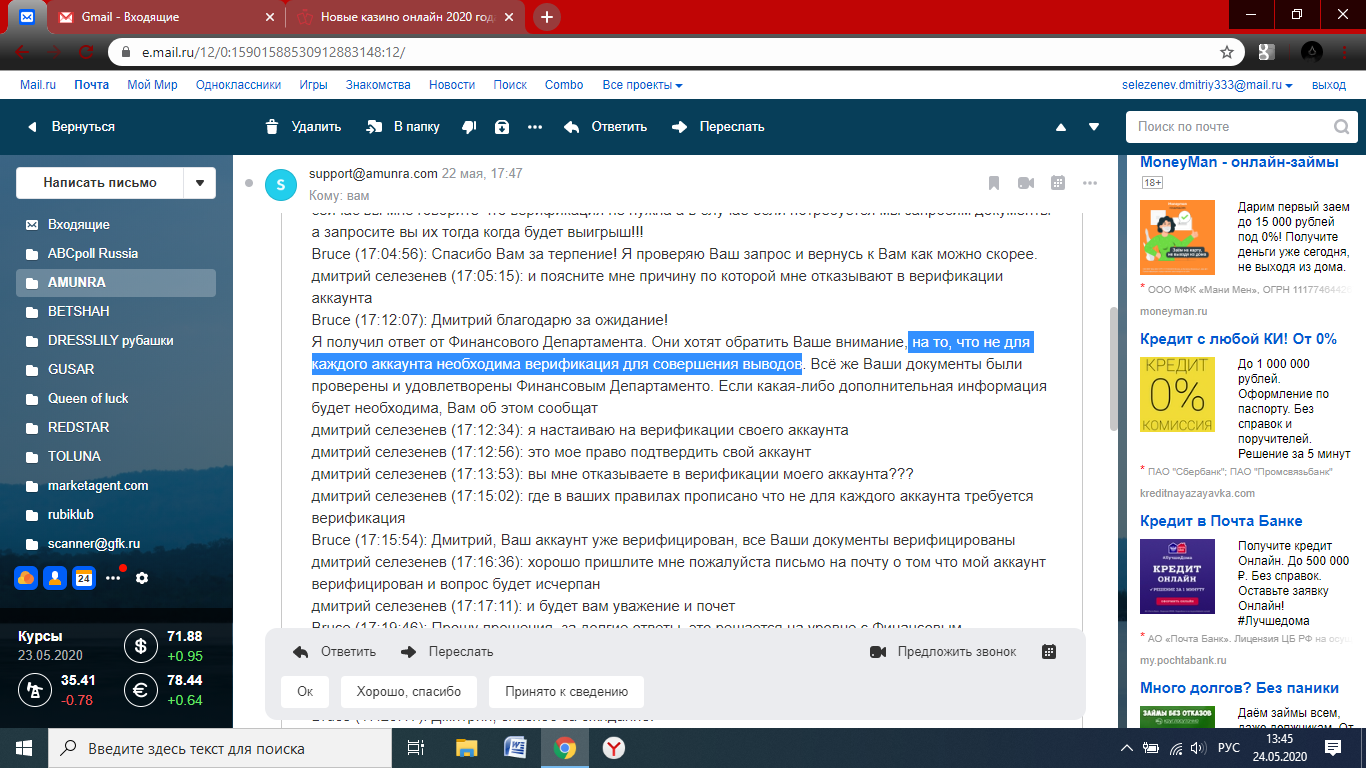
Task: Open File Explorer from the taskbar
Action: tap(467, 748)
